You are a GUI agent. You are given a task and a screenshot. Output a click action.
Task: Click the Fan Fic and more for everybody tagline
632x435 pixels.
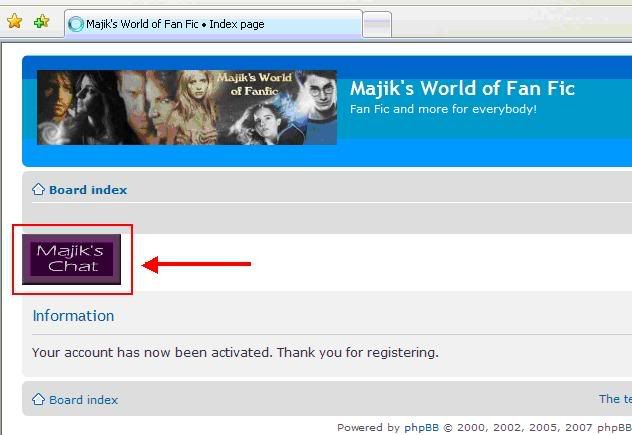(x=443, y=109)
